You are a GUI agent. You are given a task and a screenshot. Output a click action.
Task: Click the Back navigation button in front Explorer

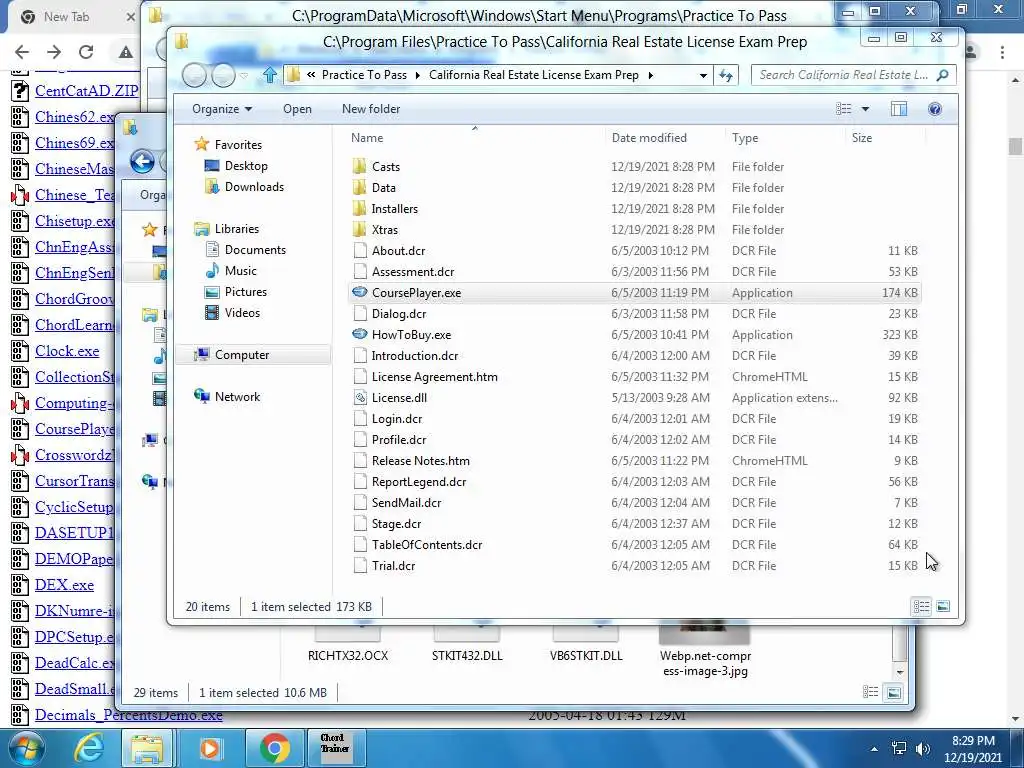point(194,75)
